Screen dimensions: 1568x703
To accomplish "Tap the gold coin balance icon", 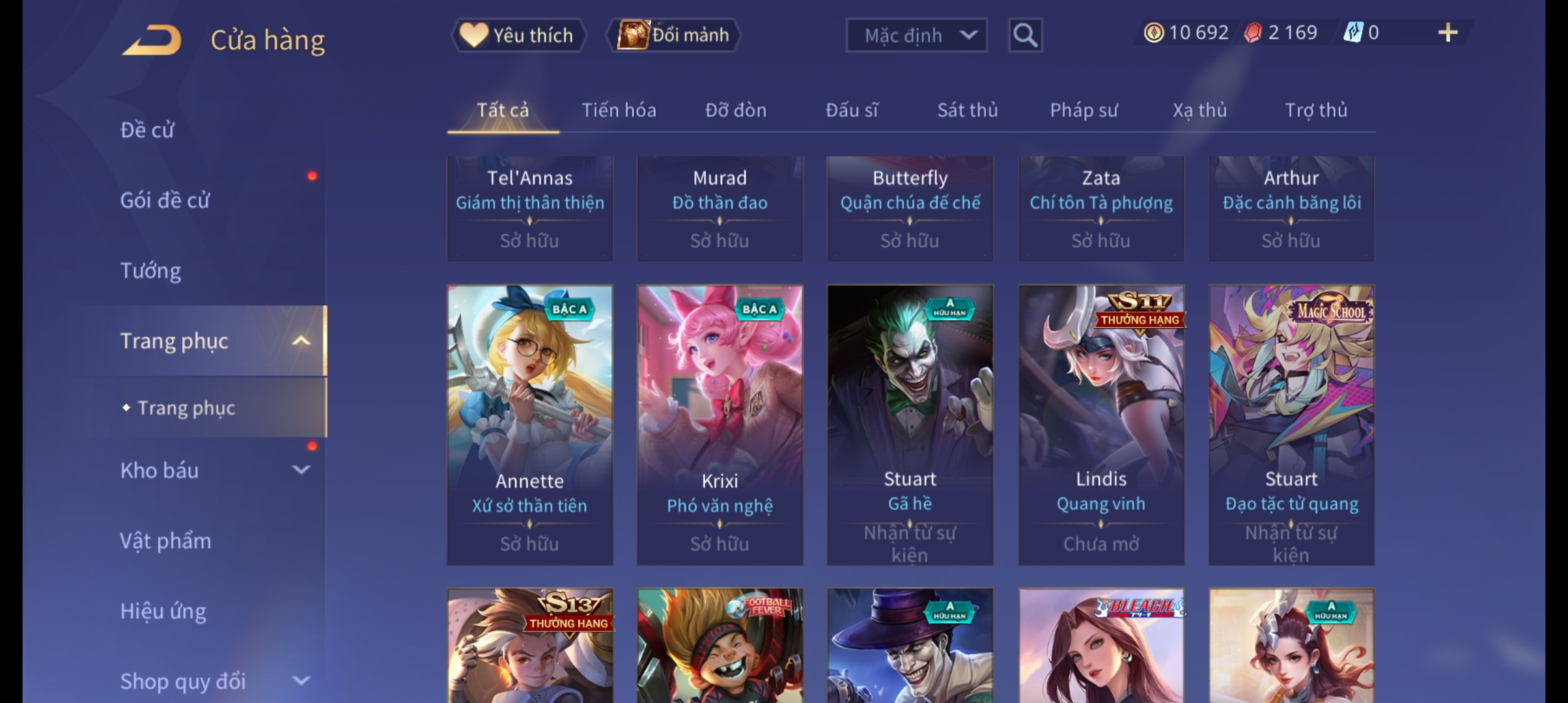I will 1153,33.
